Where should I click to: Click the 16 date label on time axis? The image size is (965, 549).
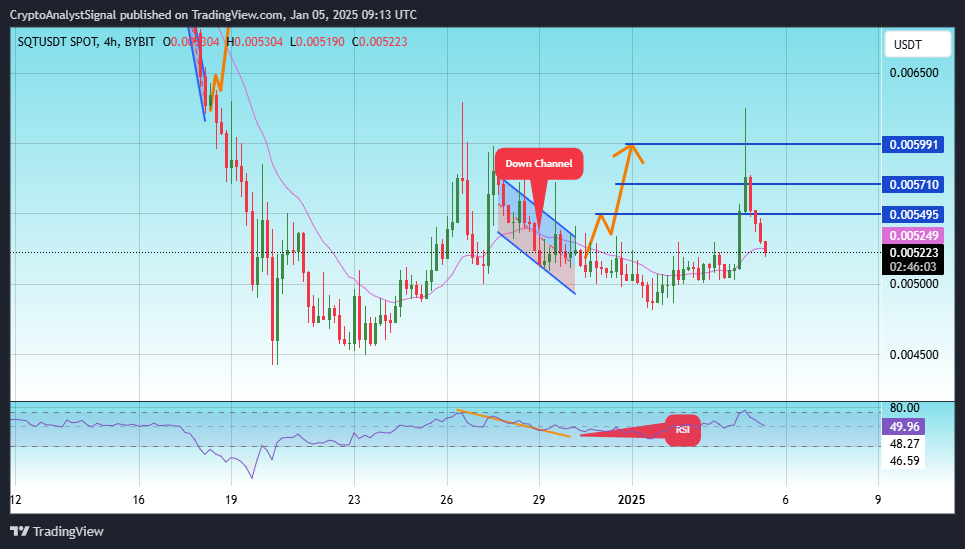[139, 500]
